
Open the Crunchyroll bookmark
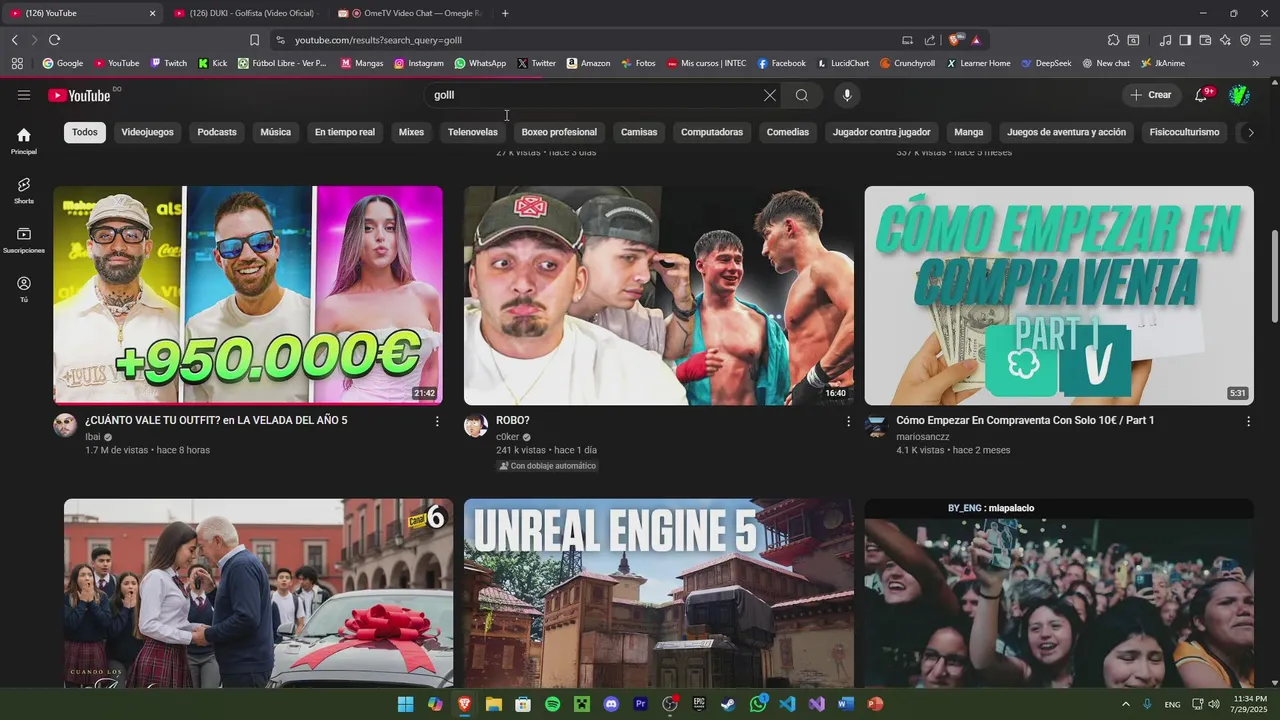907,63
